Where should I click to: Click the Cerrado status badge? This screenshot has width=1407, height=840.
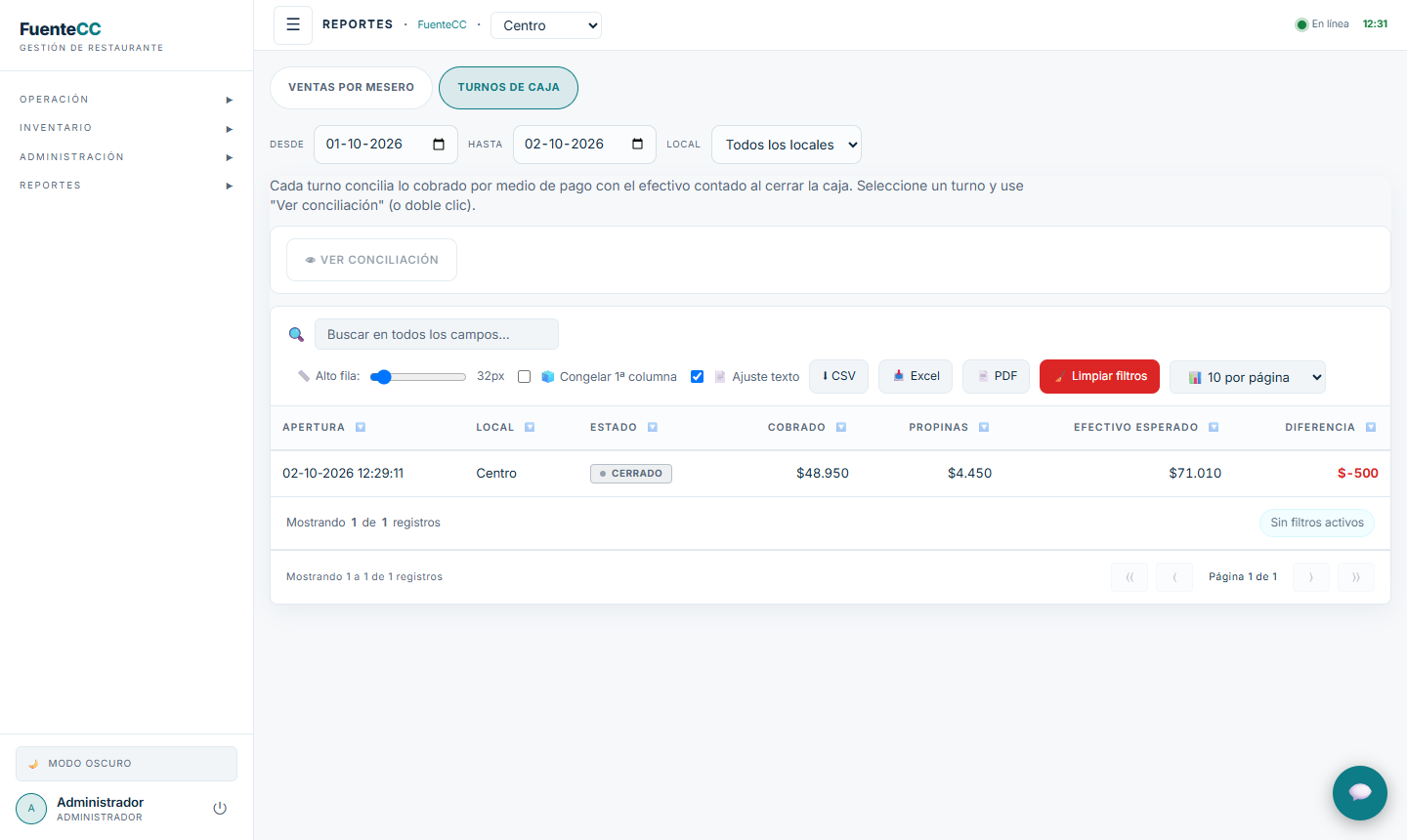[x=631, y=474]
